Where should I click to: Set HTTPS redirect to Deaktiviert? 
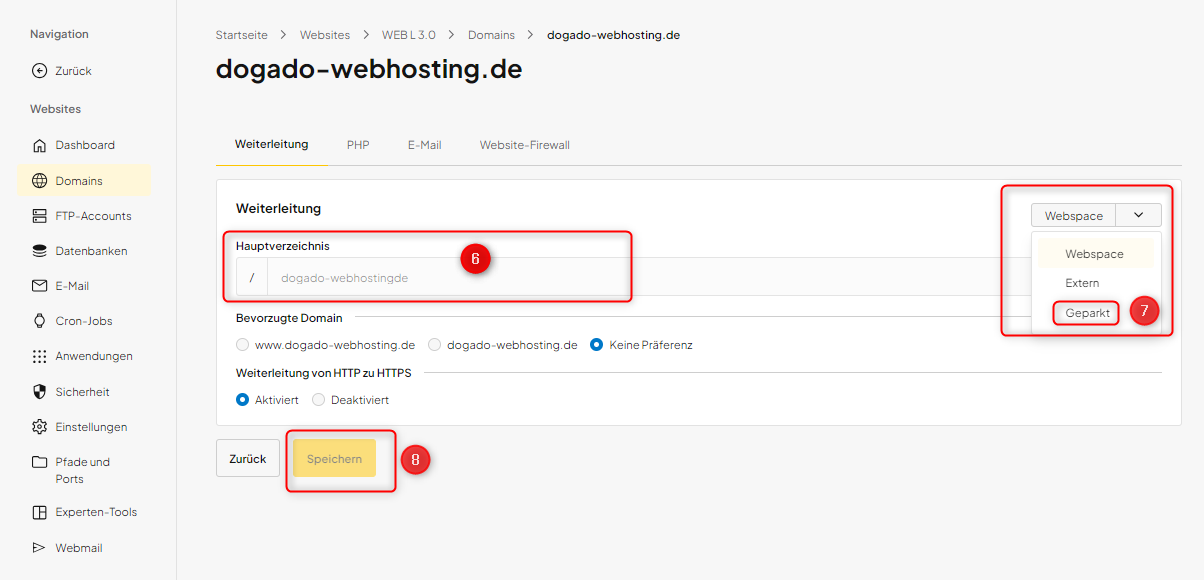319,400
